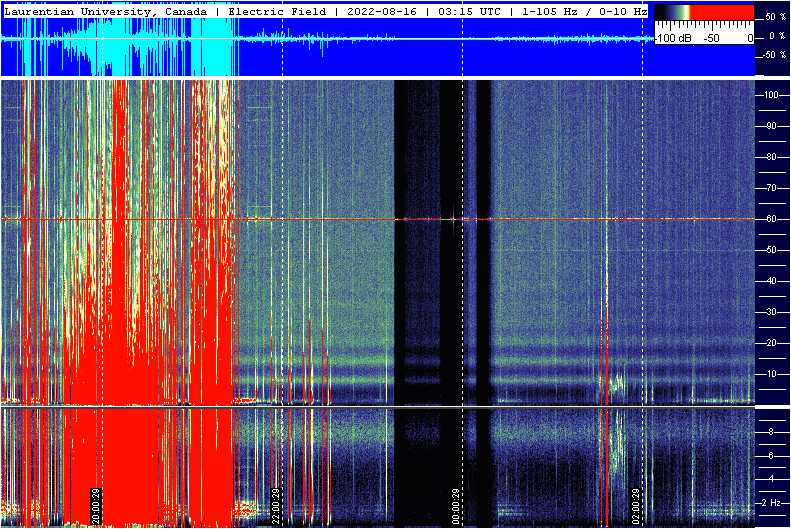791x529 pixels.
Task: Click the 0 % amplitude axis label
Action: 777,36
